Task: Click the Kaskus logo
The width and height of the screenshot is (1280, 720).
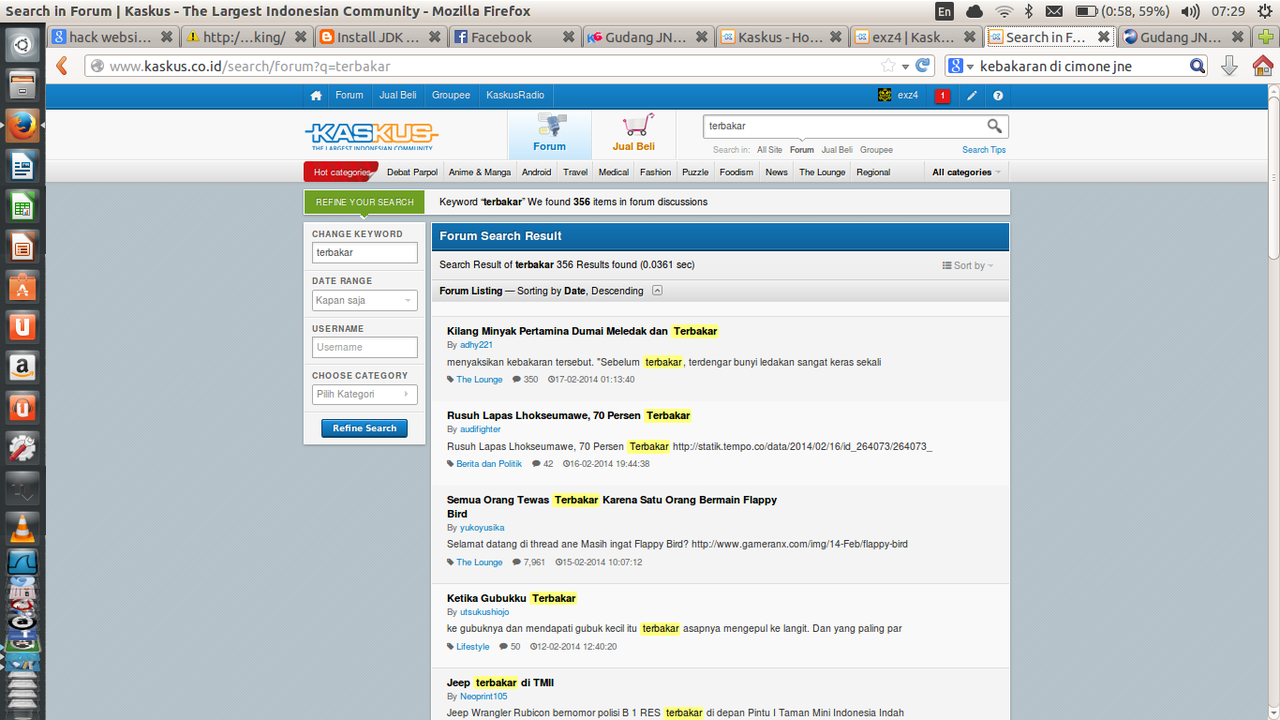Action: pos(371,136)
